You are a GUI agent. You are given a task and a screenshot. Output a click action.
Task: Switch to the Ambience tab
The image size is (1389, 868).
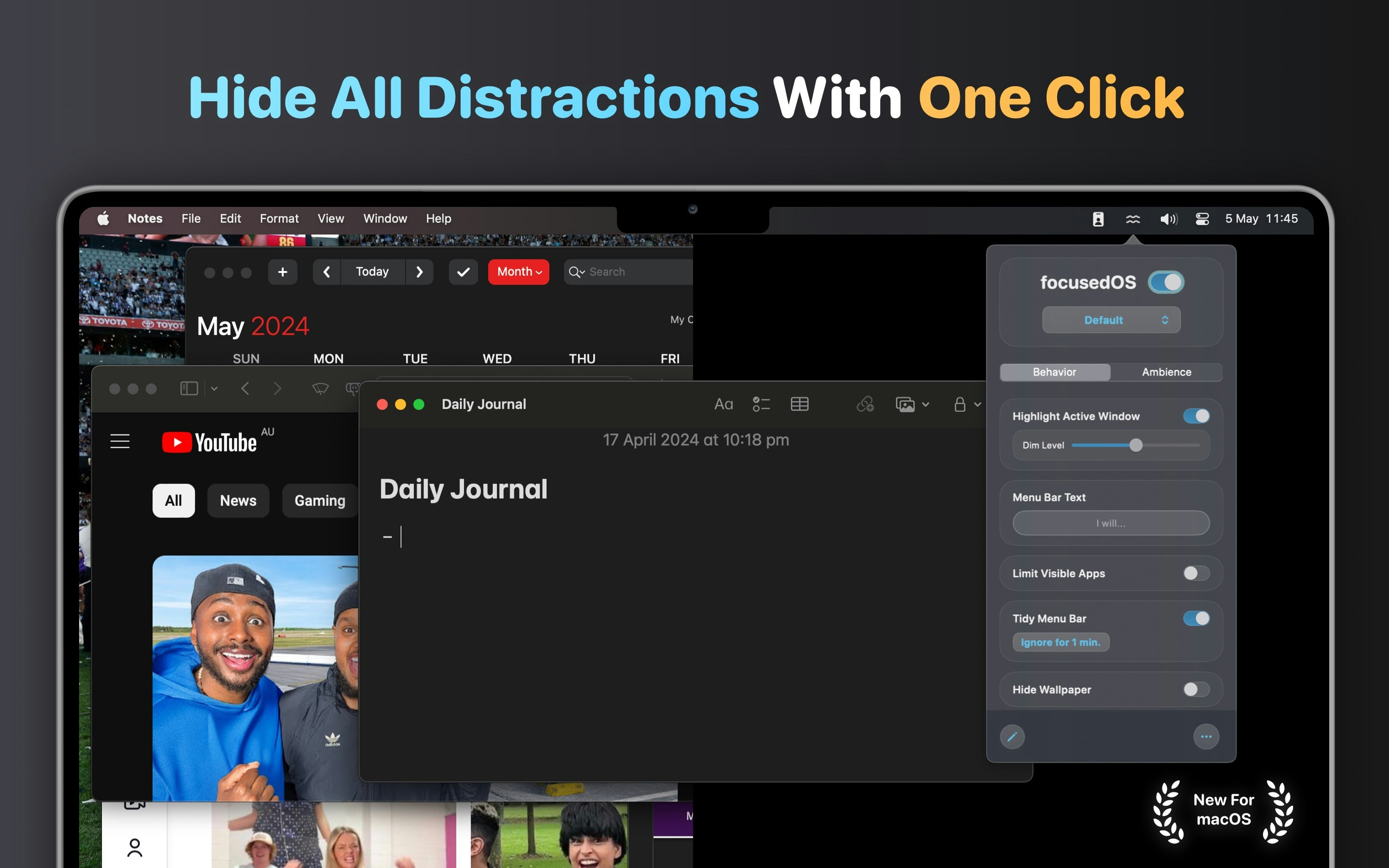[1166, 372]
